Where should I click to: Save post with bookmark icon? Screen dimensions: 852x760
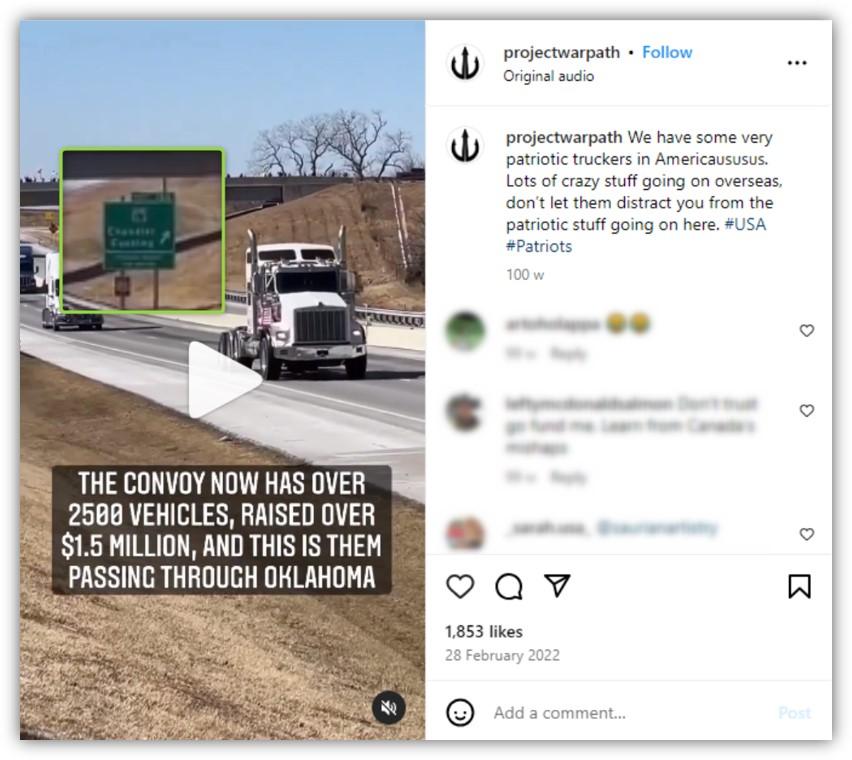tap(799, 586)
